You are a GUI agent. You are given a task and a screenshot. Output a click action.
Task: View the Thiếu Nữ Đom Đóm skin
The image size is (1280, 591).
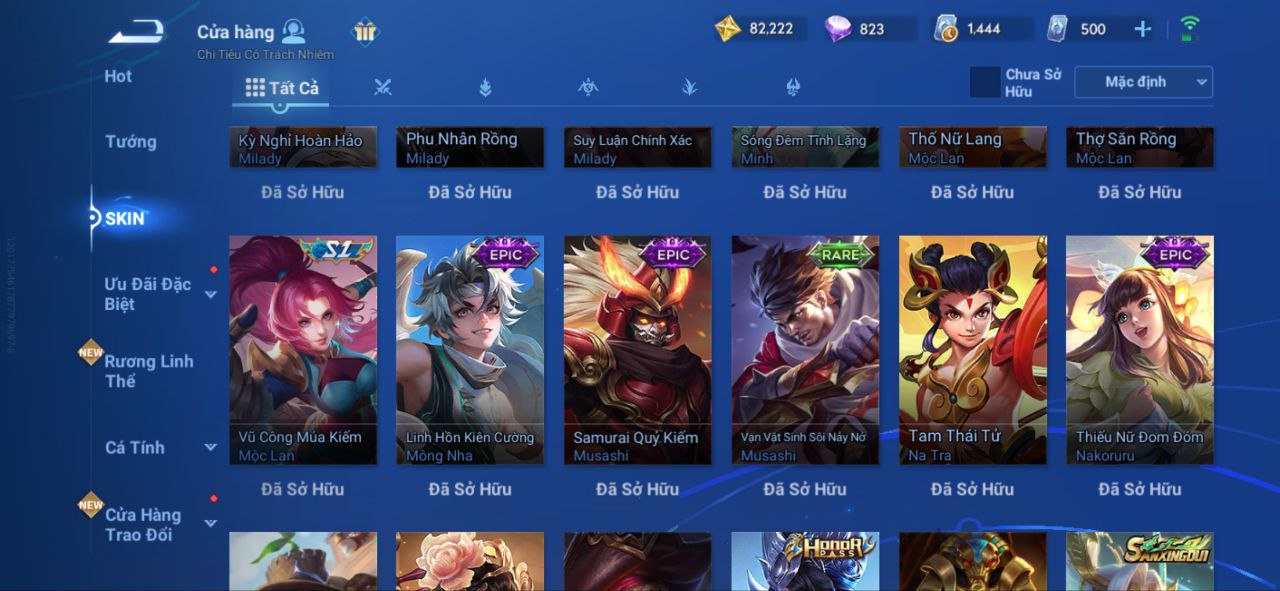pyautogui.click(x=1140, y=350)
